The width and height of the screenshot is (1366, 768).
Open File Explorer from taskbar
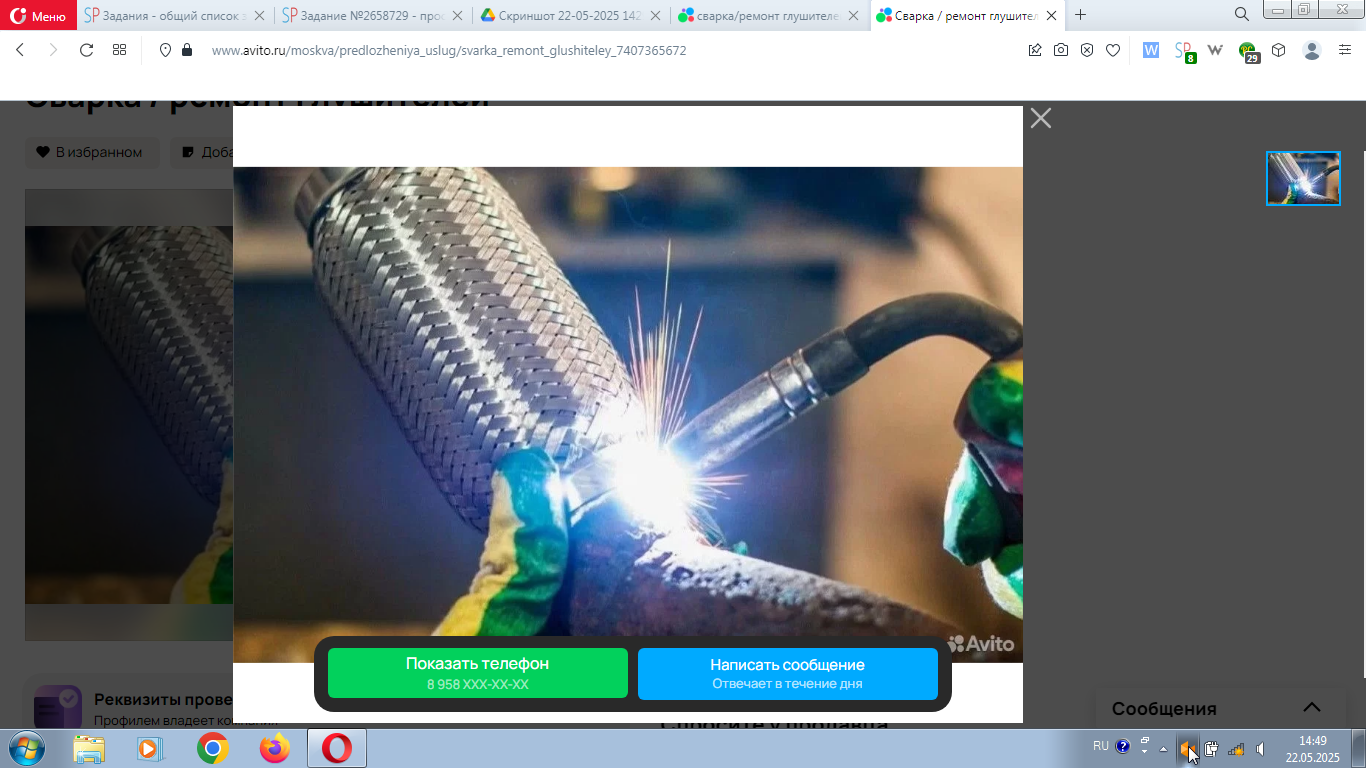(x=89, y=748)
